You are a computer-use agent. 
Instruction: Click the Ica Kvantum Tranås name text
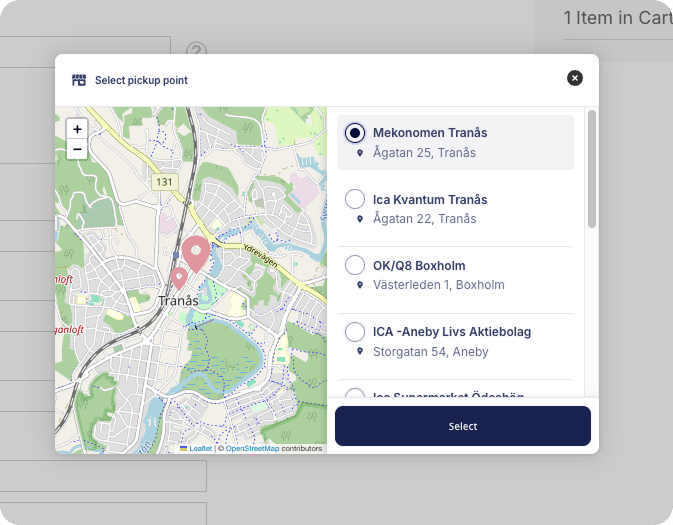(430, 200)
